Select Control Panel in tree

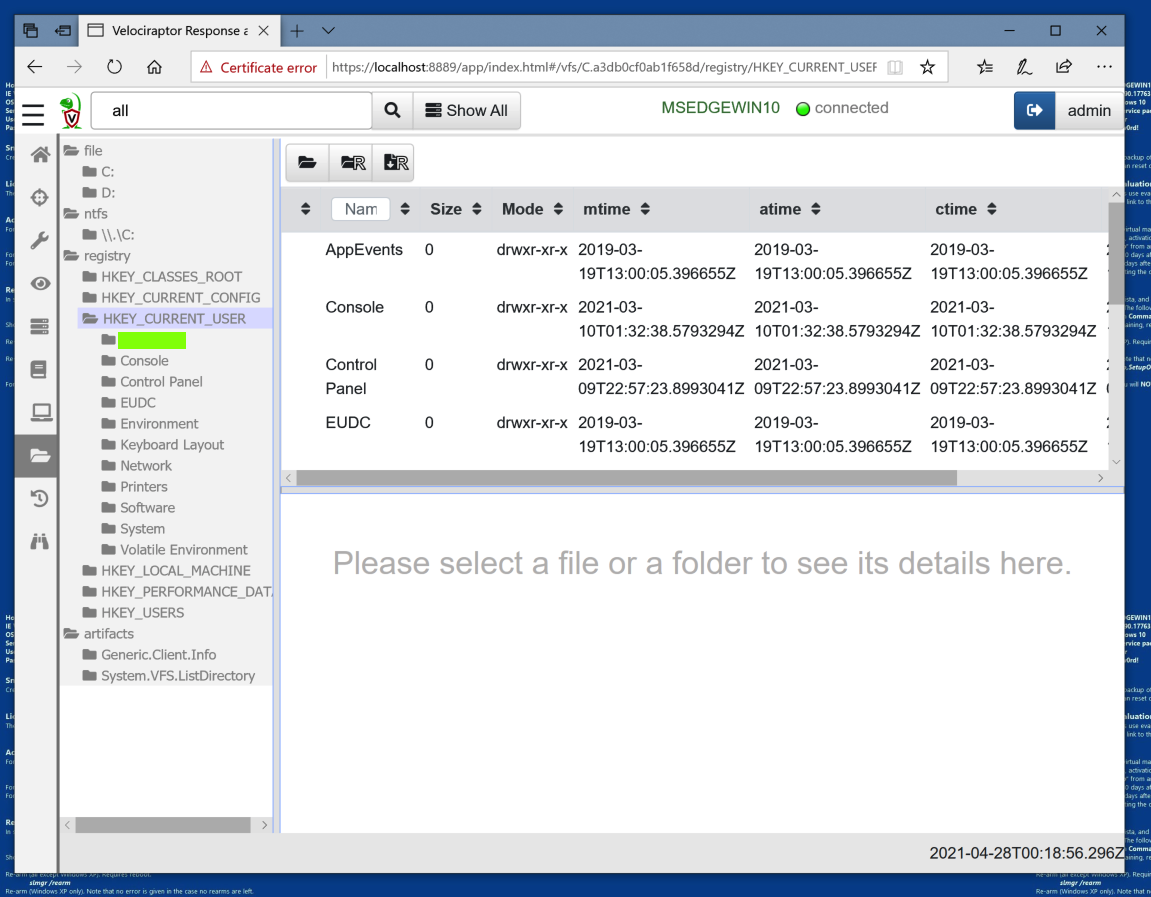click(152, 382)
